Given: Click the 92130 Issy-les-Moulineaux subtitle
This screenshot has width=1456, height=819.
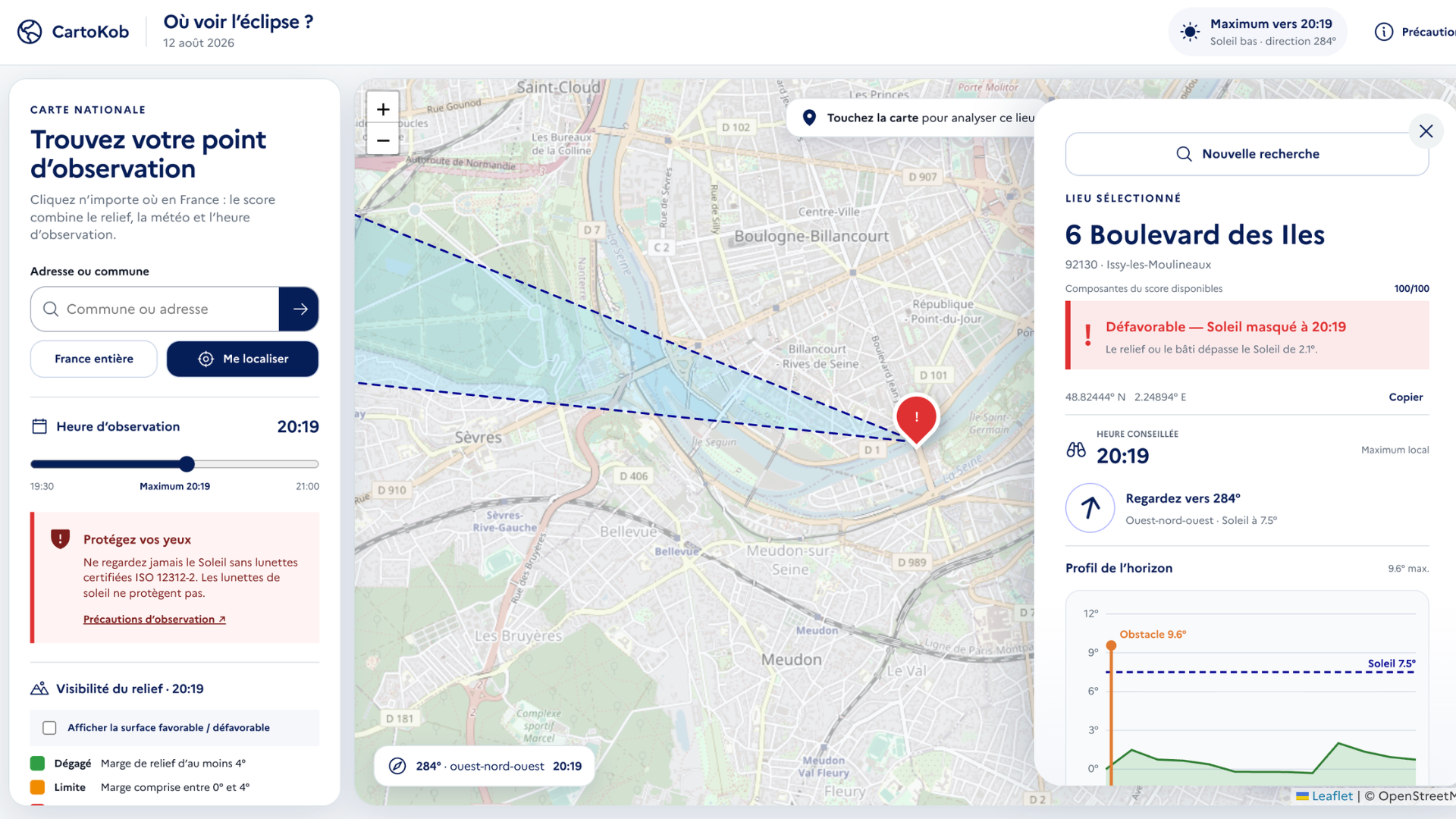Looking at the screenshot, I should (x=1137, y=264).
